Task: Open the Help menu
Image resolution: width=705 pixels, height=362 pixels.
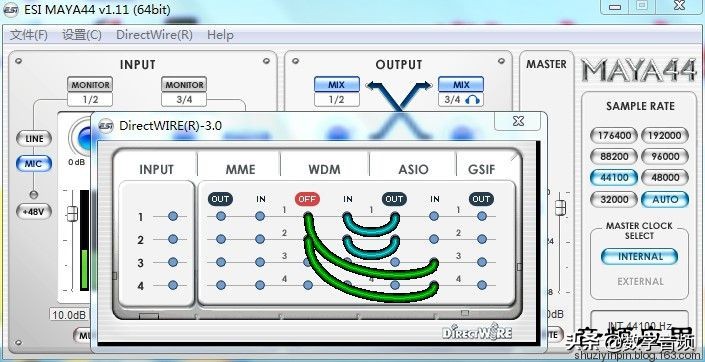Action: [x=220, y=35]
